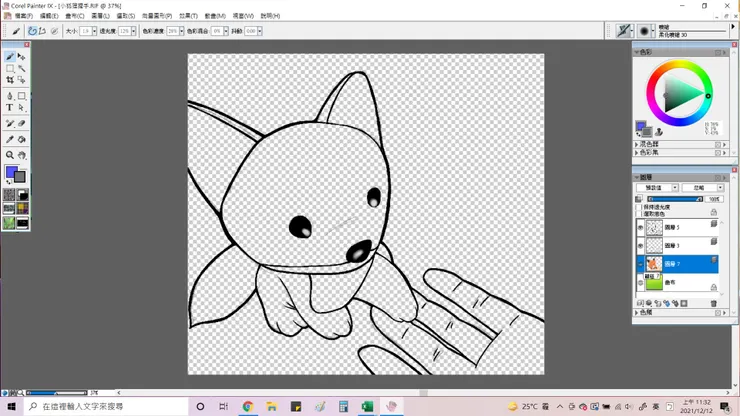
Task: Delete layer using trash icon
Action: [714, 303]
